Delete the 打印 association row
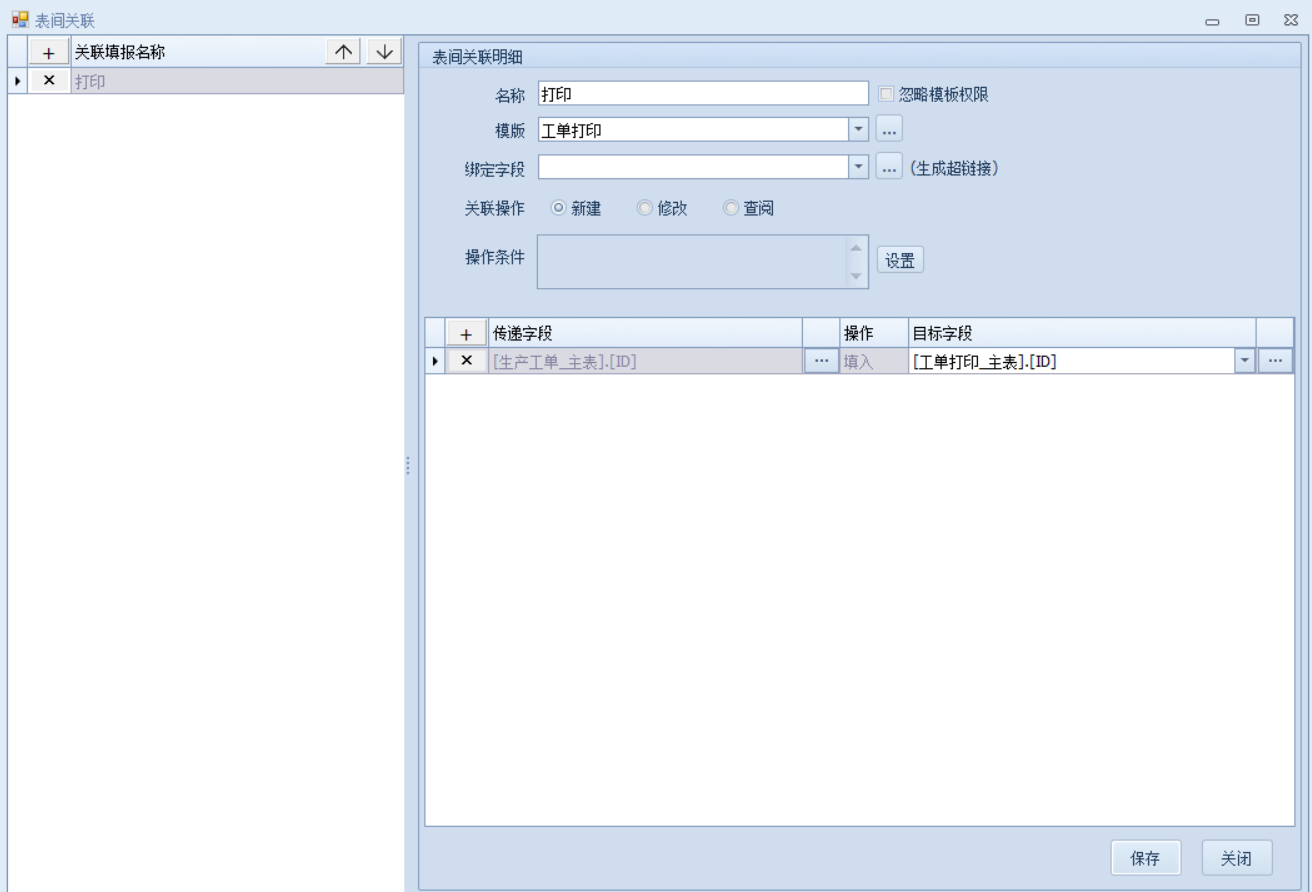 (49, 81)
